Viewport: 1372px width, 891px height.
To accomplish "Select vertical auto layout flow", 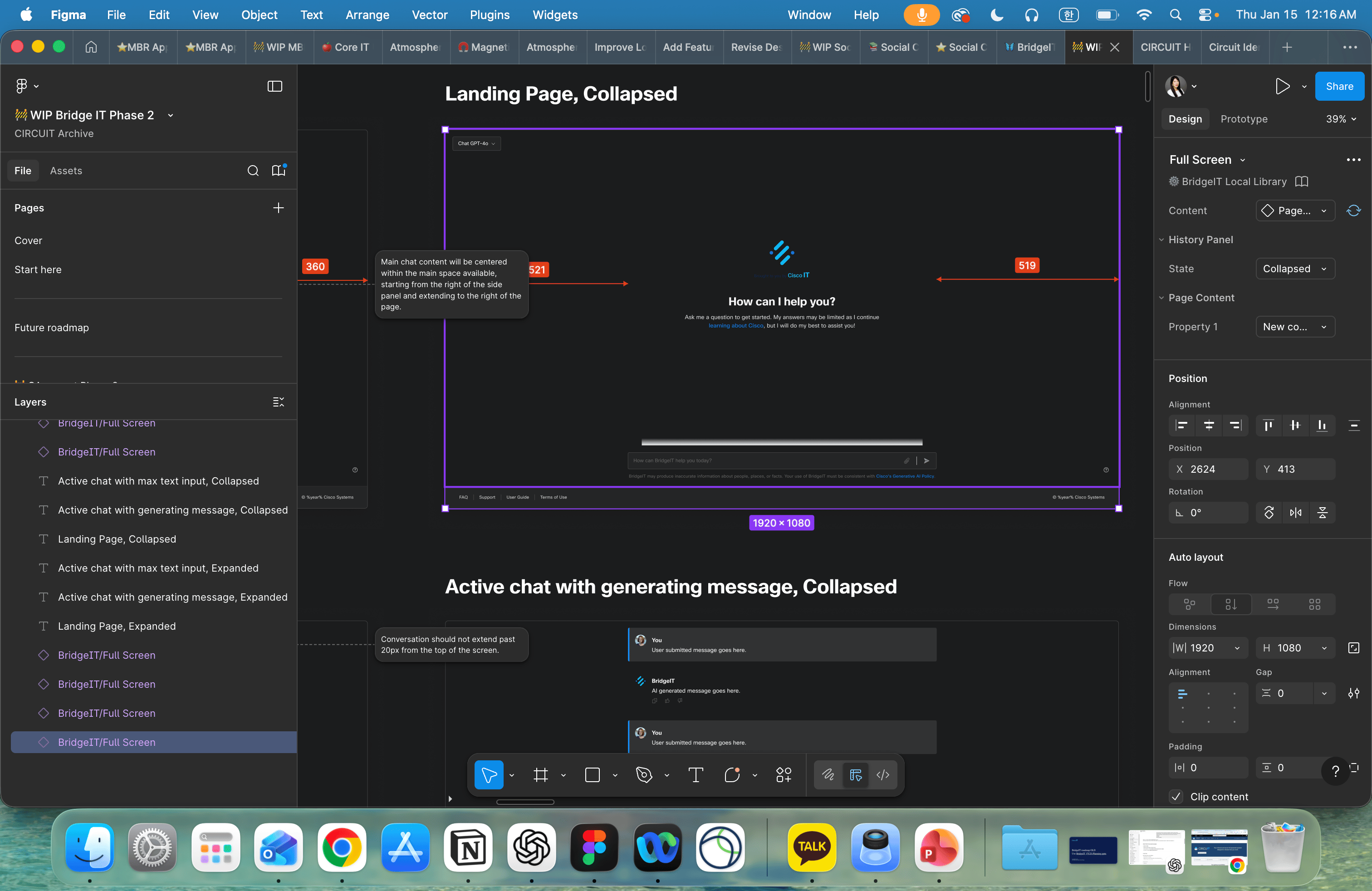I will 1231,604.
